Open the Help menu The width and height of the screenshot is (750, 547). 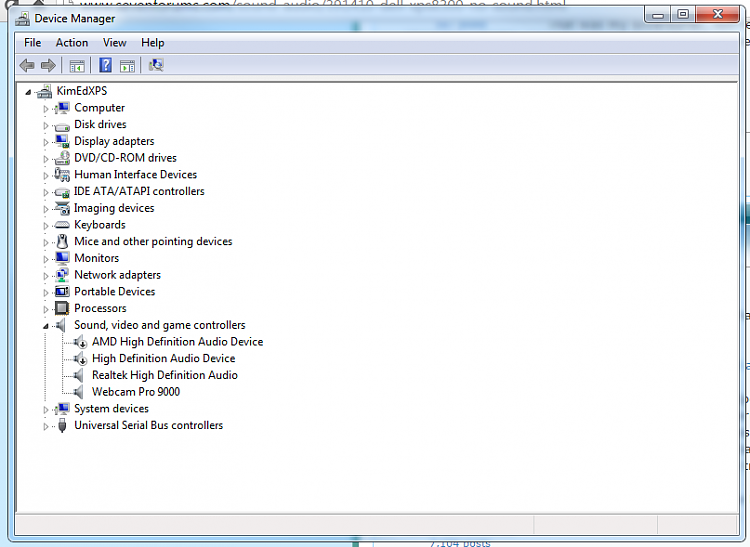[153, 43]
